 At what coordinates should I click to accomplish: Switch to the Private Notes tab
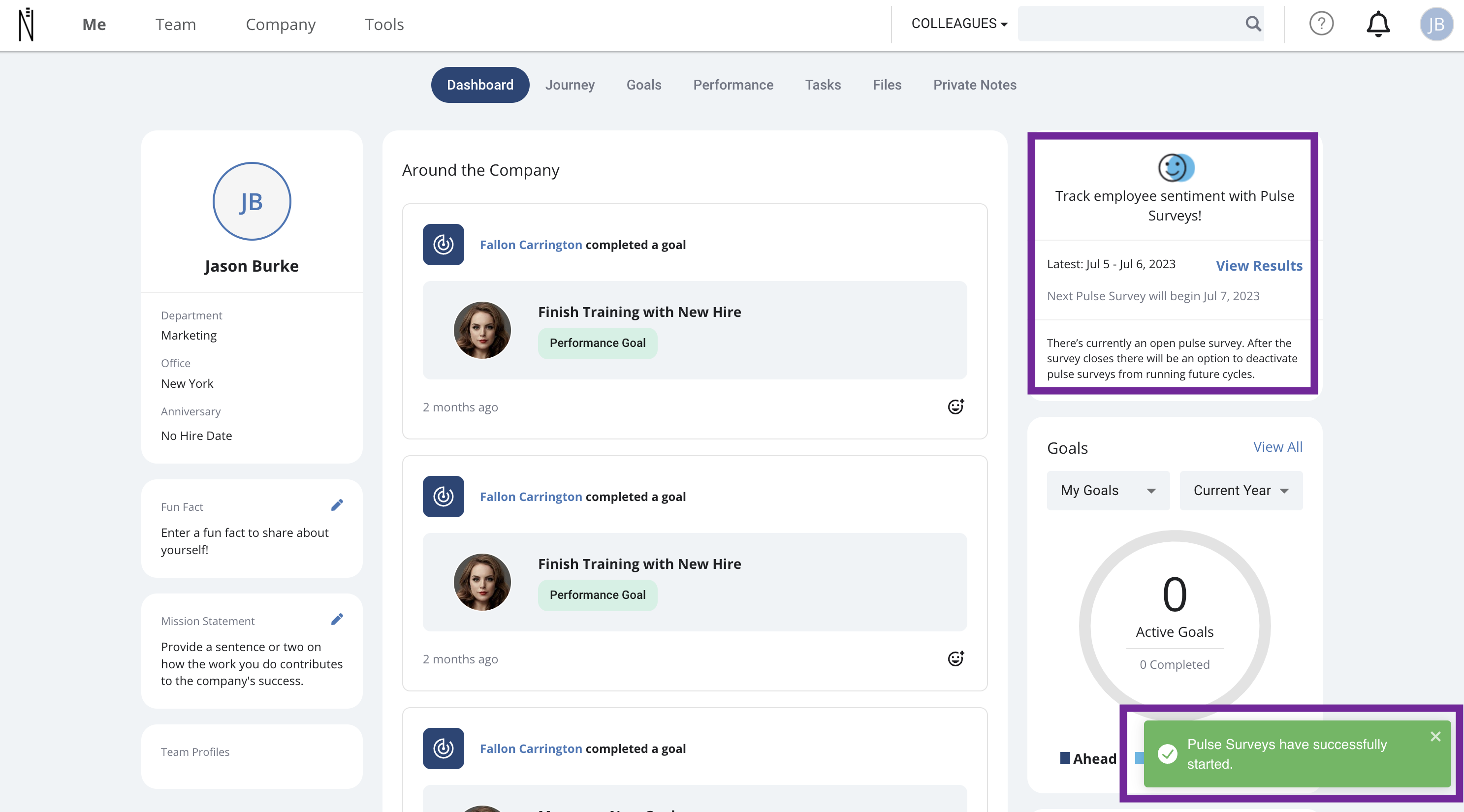pos(975,85)
